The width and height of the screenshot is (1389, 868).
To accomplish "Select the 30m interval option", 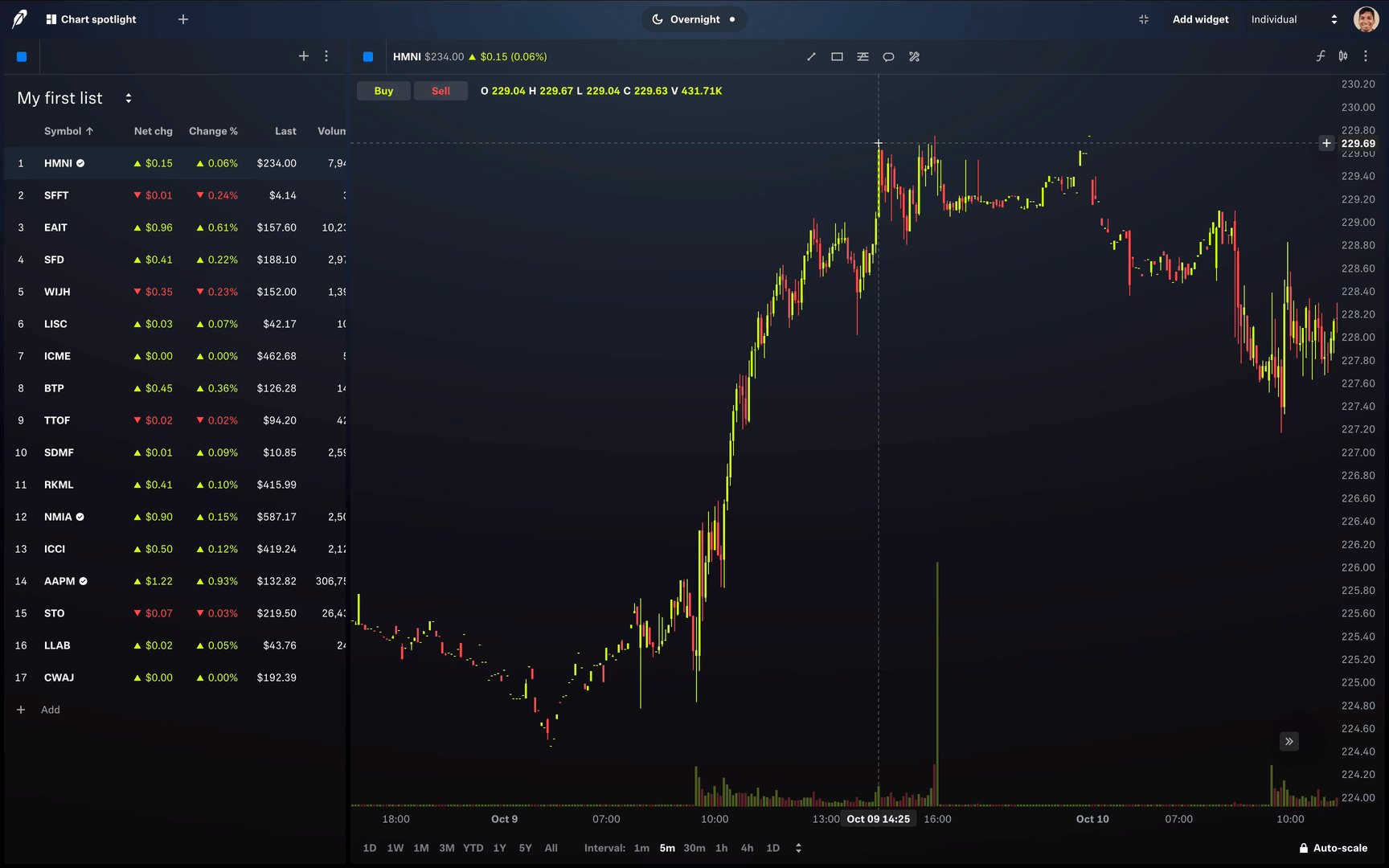I will click(x=694, y=848).
